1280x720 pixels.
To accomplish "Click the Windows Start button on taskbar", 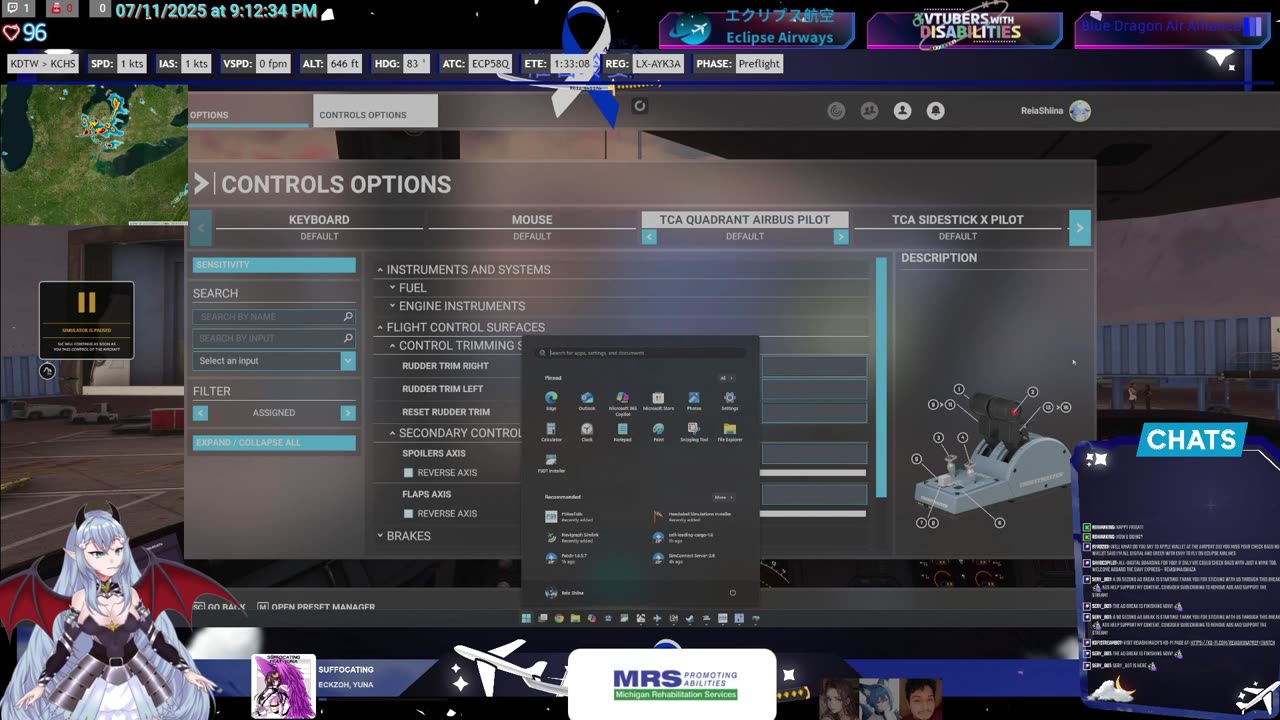I will tap(526, 618).
